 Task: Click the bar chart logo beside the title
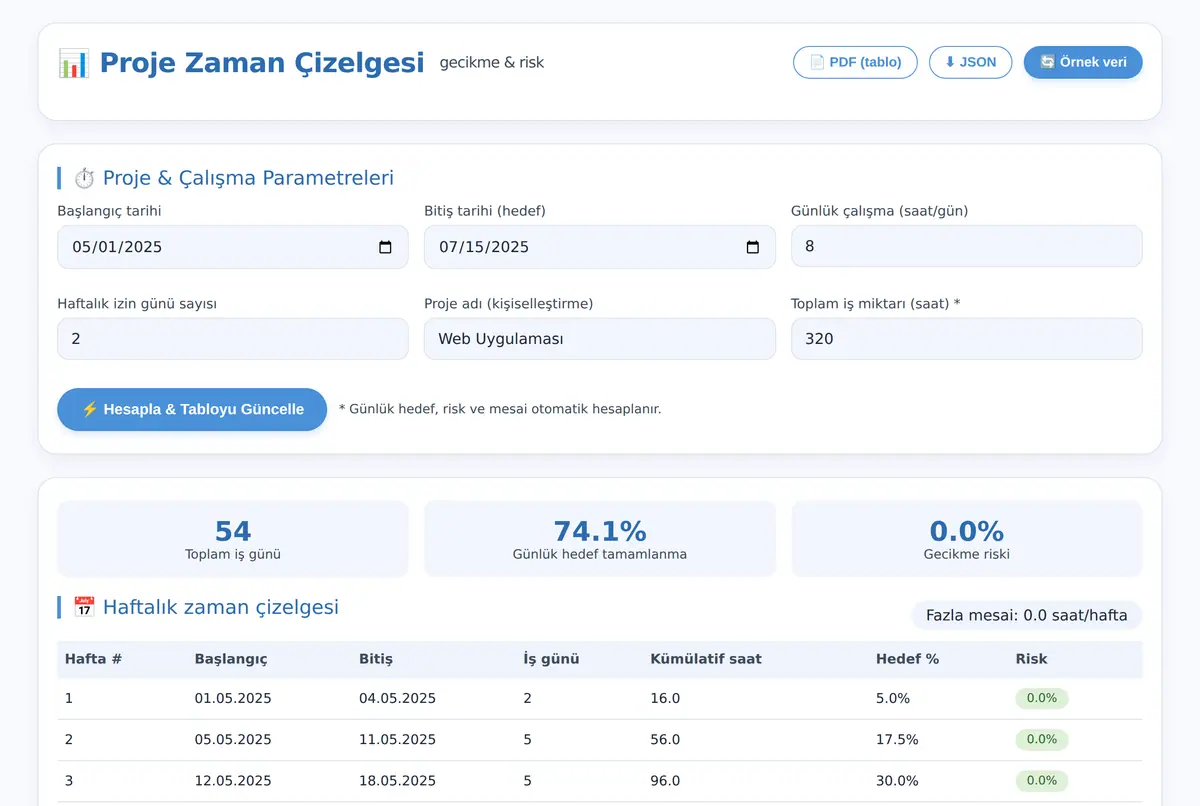coord(73,63)
